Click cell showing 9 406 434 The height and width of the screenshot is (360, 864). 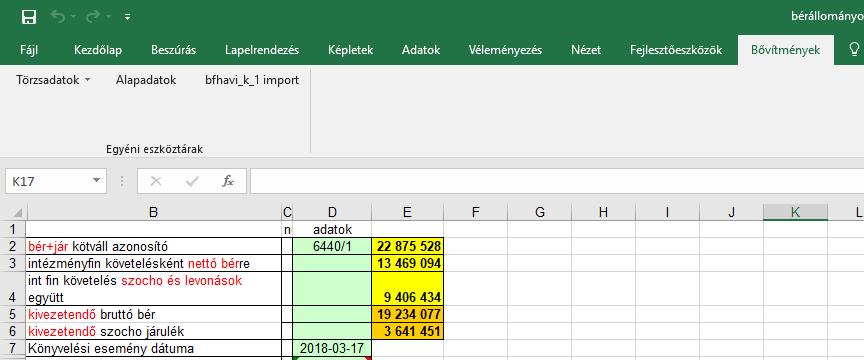click(408, 289)
